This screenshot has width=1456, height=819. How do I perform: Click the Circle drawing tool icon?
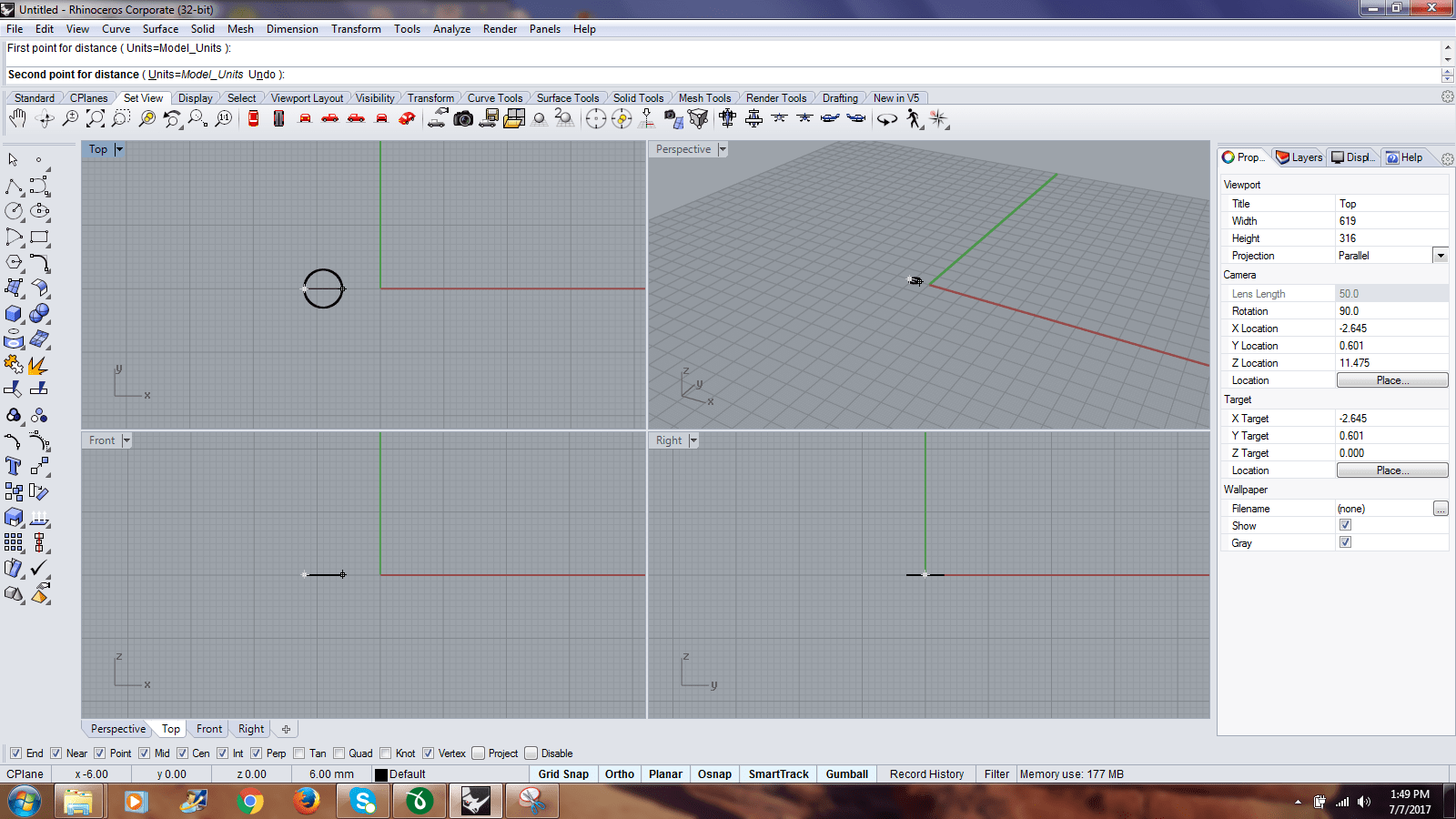[14, 210]
